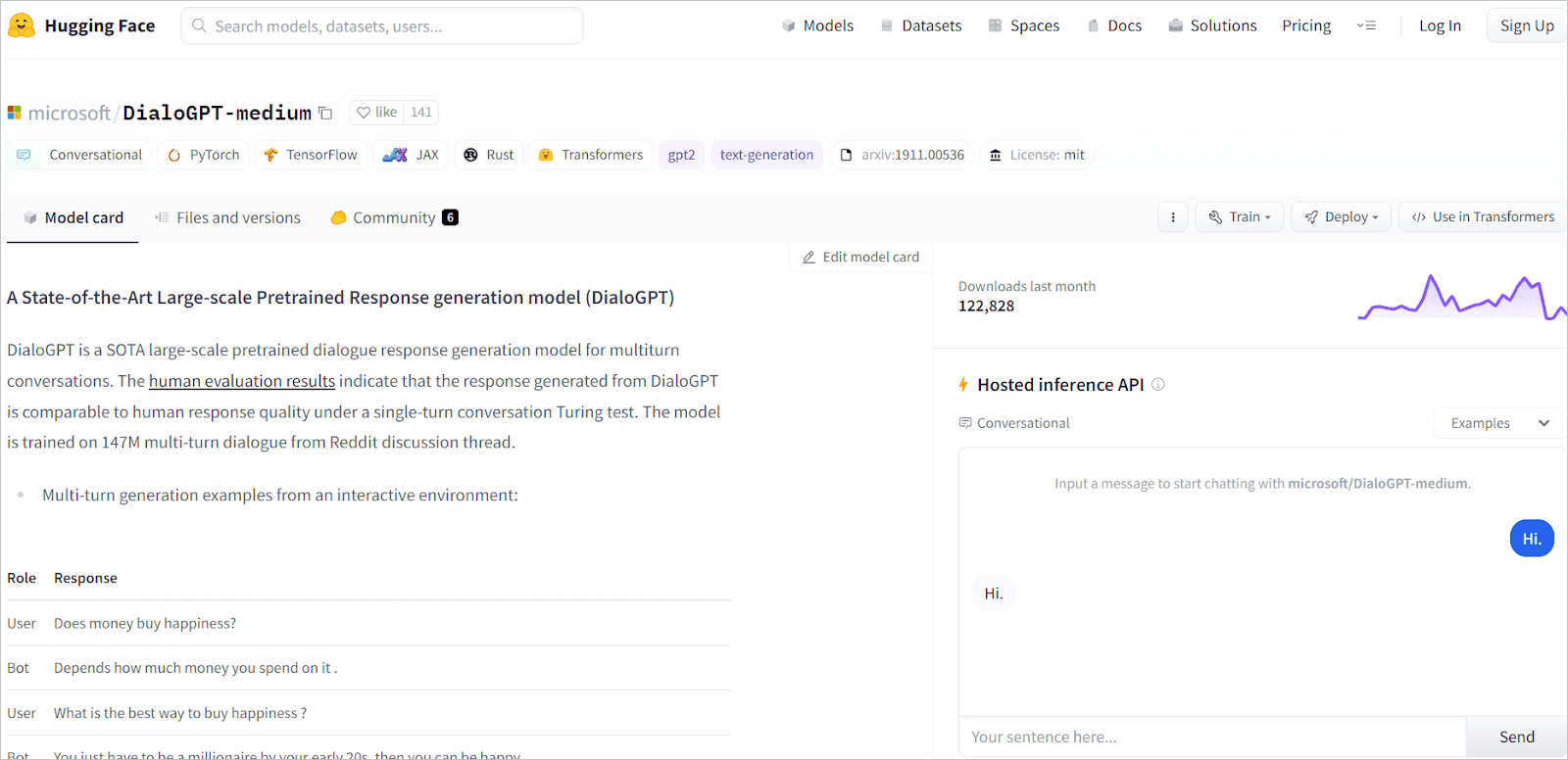Select the TensorFlow framework tag

coord(311,155)
